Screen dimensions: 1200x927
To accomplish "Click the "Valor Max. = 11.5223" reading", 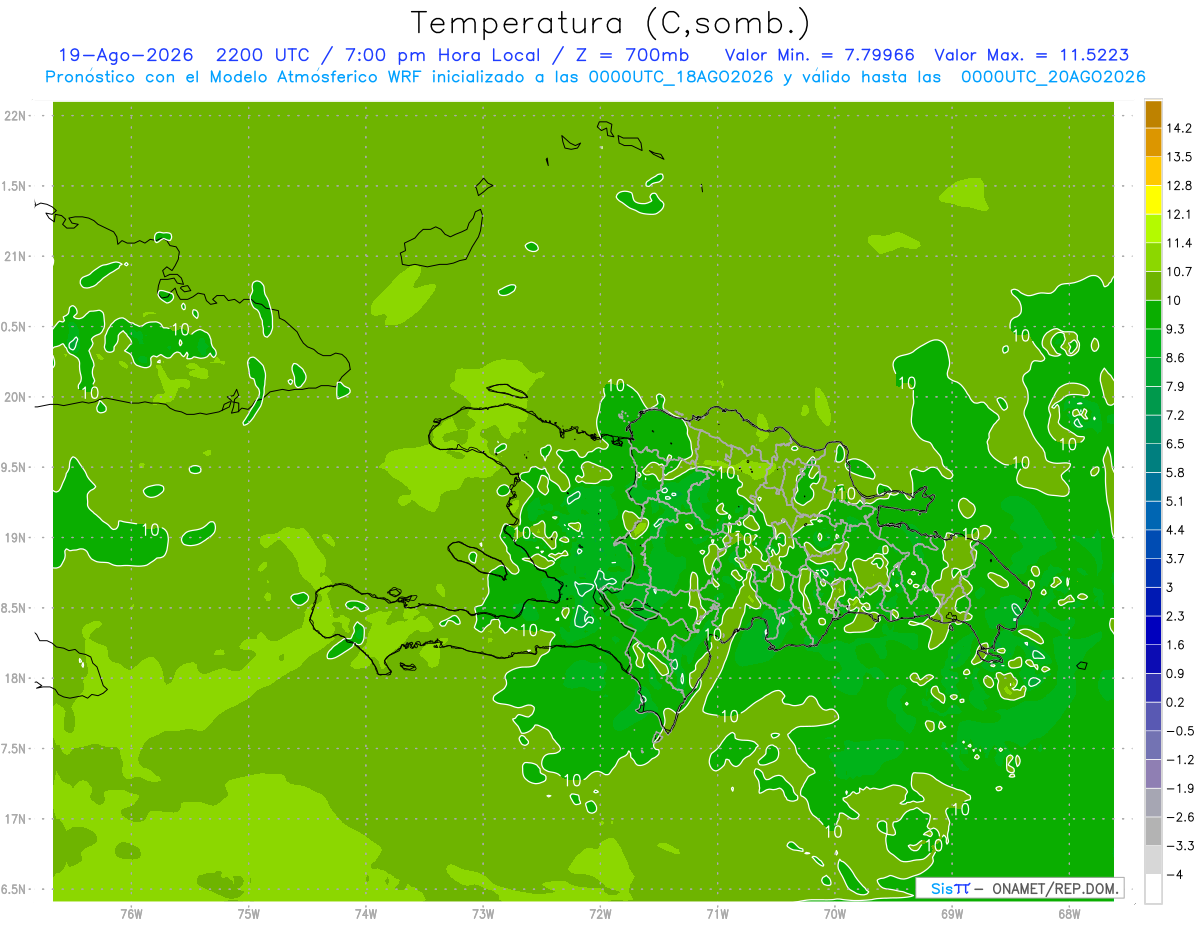I will pos(1032,55).
